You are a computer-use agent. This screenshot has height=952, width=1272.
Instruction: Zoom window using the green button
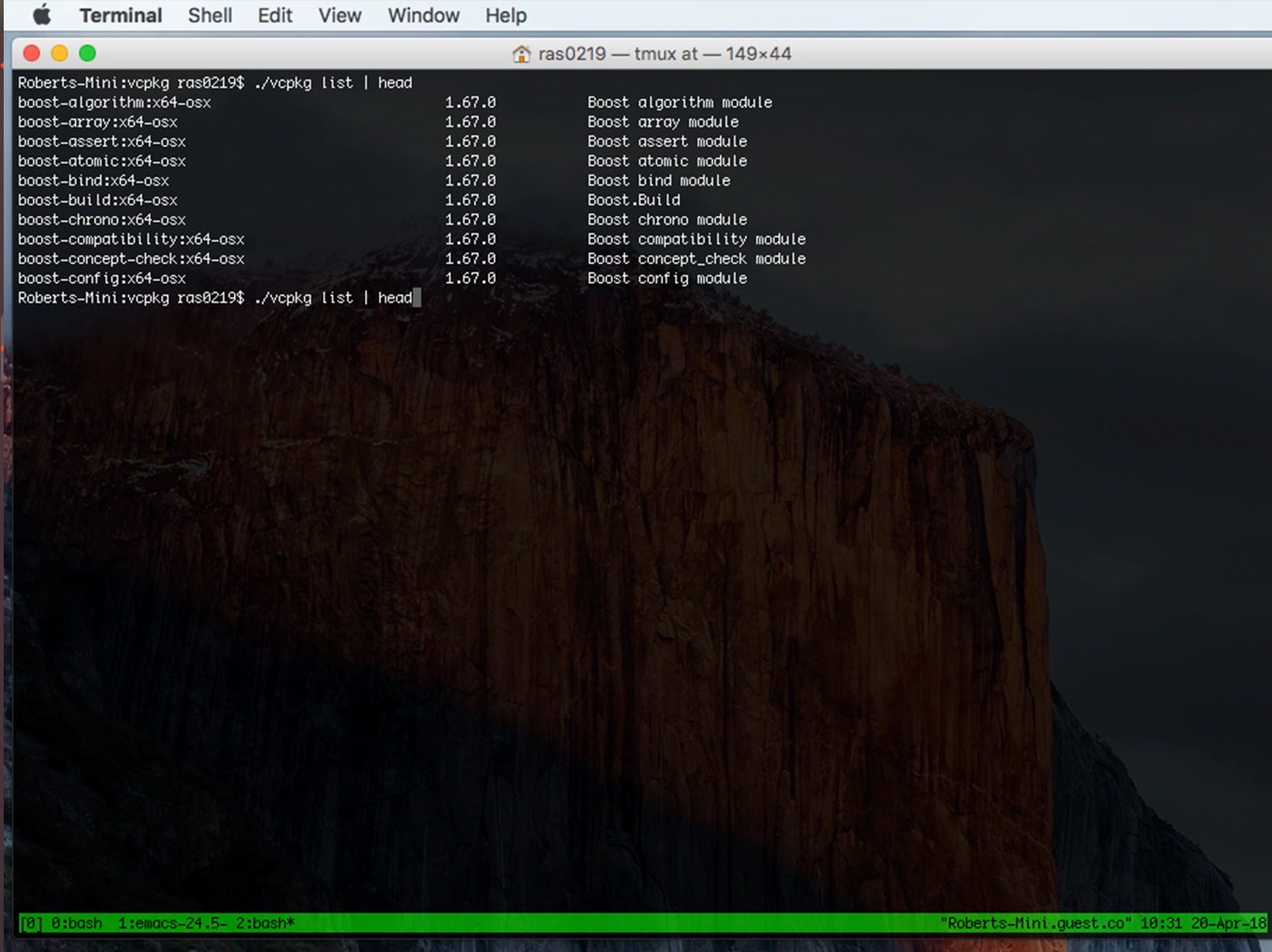88,53
